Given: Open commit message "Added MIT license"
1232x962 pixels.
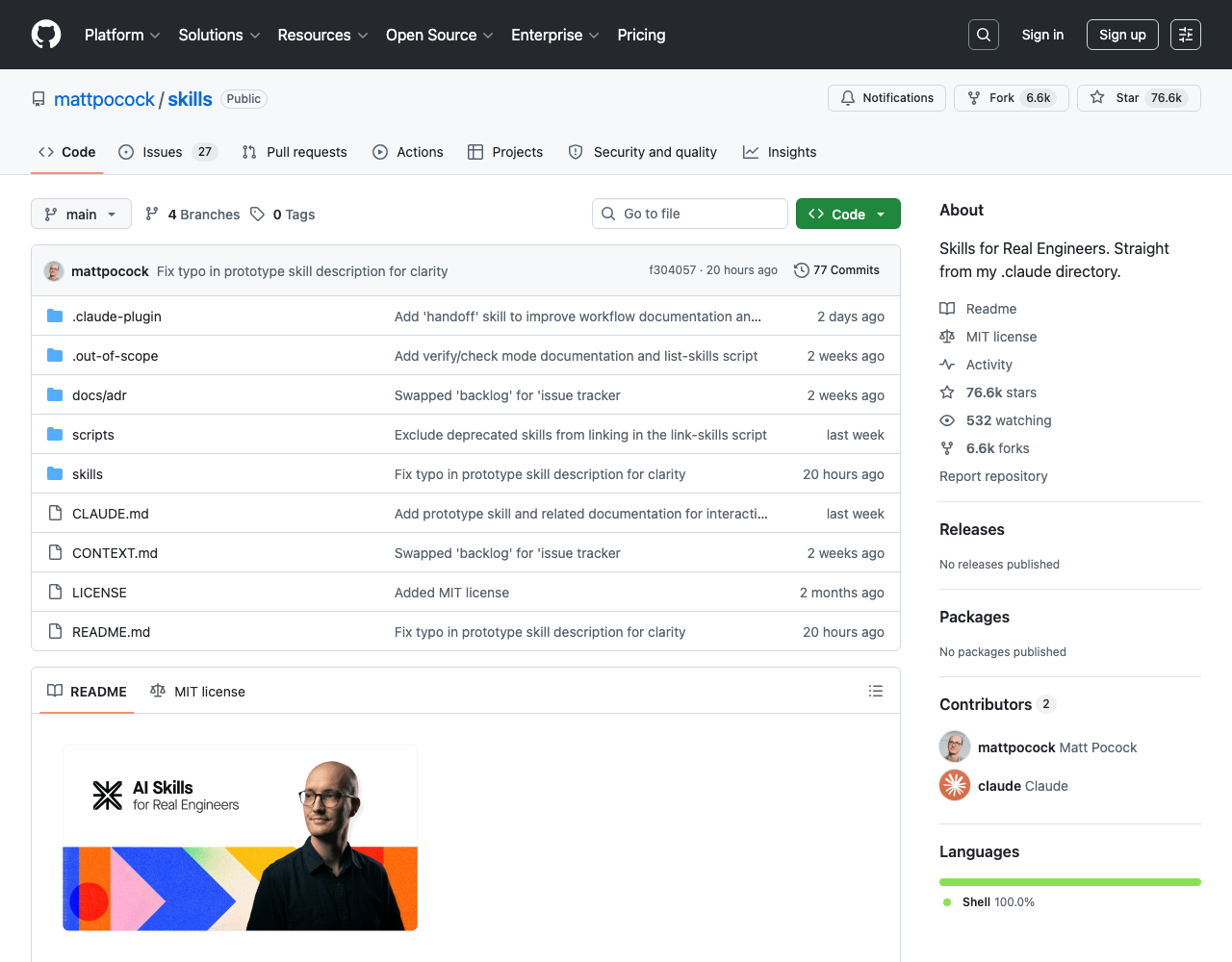Looking at the screenshot, I should [451, 593].
